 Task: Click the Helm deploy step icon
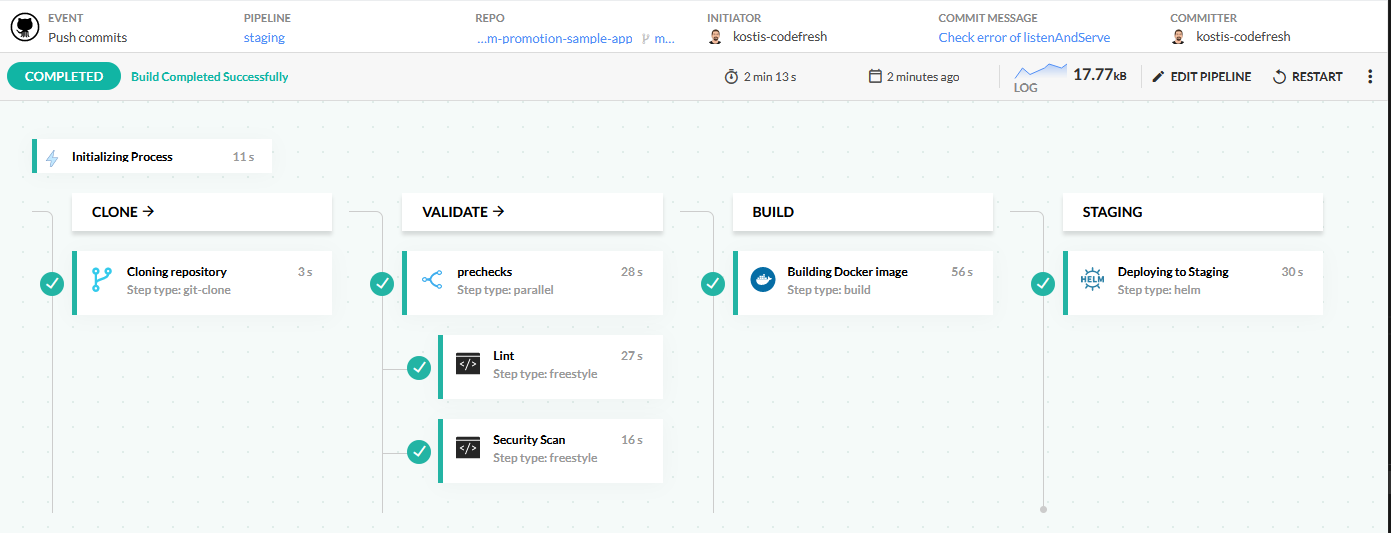[x=1093, y=280]
